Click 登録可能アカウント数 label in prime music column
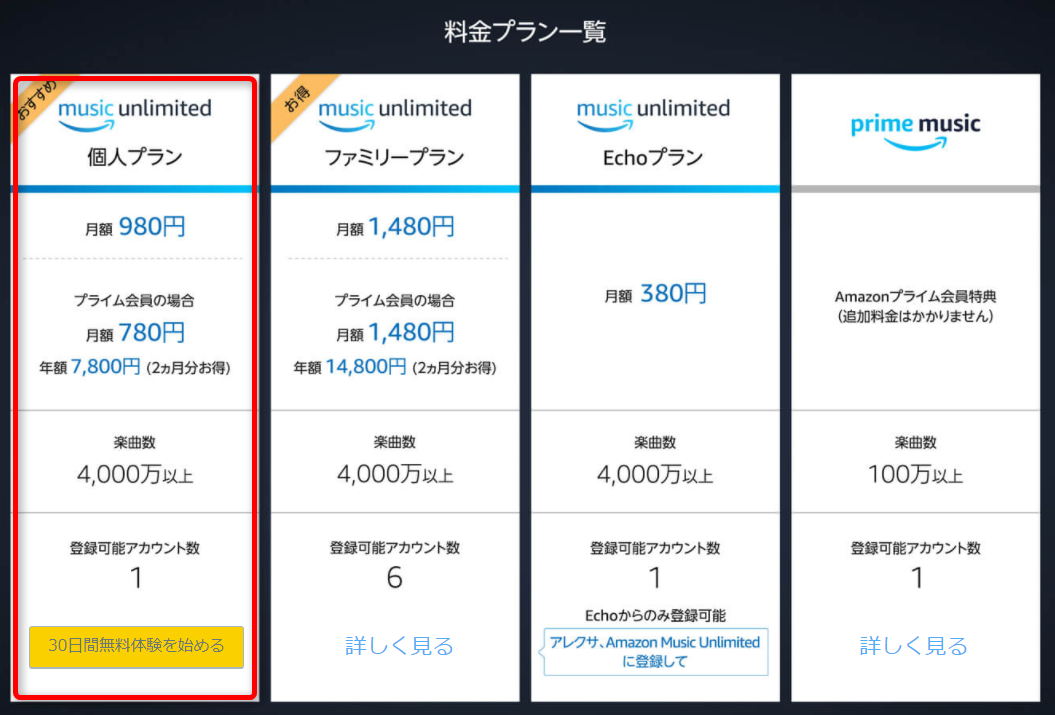This screenshot has width=1055, height=715. 916,548
